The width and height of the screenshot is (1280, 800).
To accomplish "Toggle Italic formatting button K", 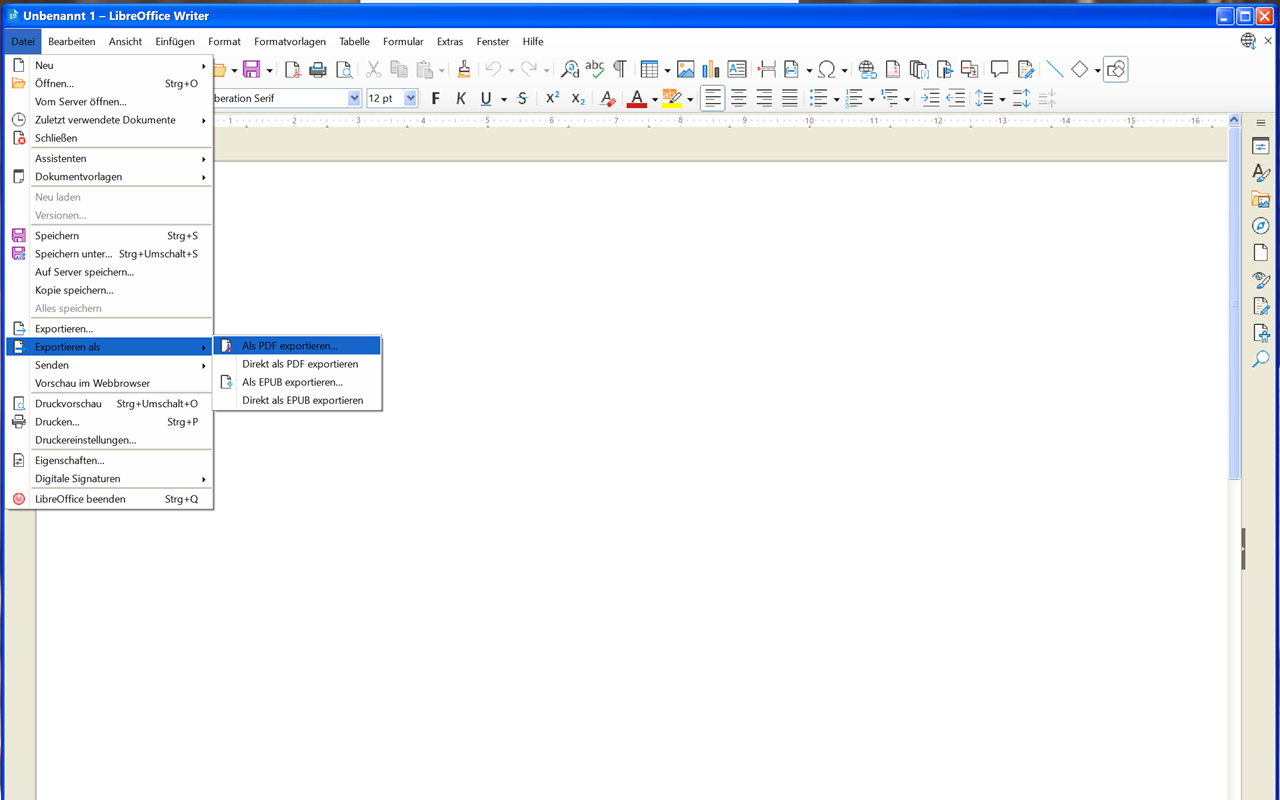I will coord(461,98).
